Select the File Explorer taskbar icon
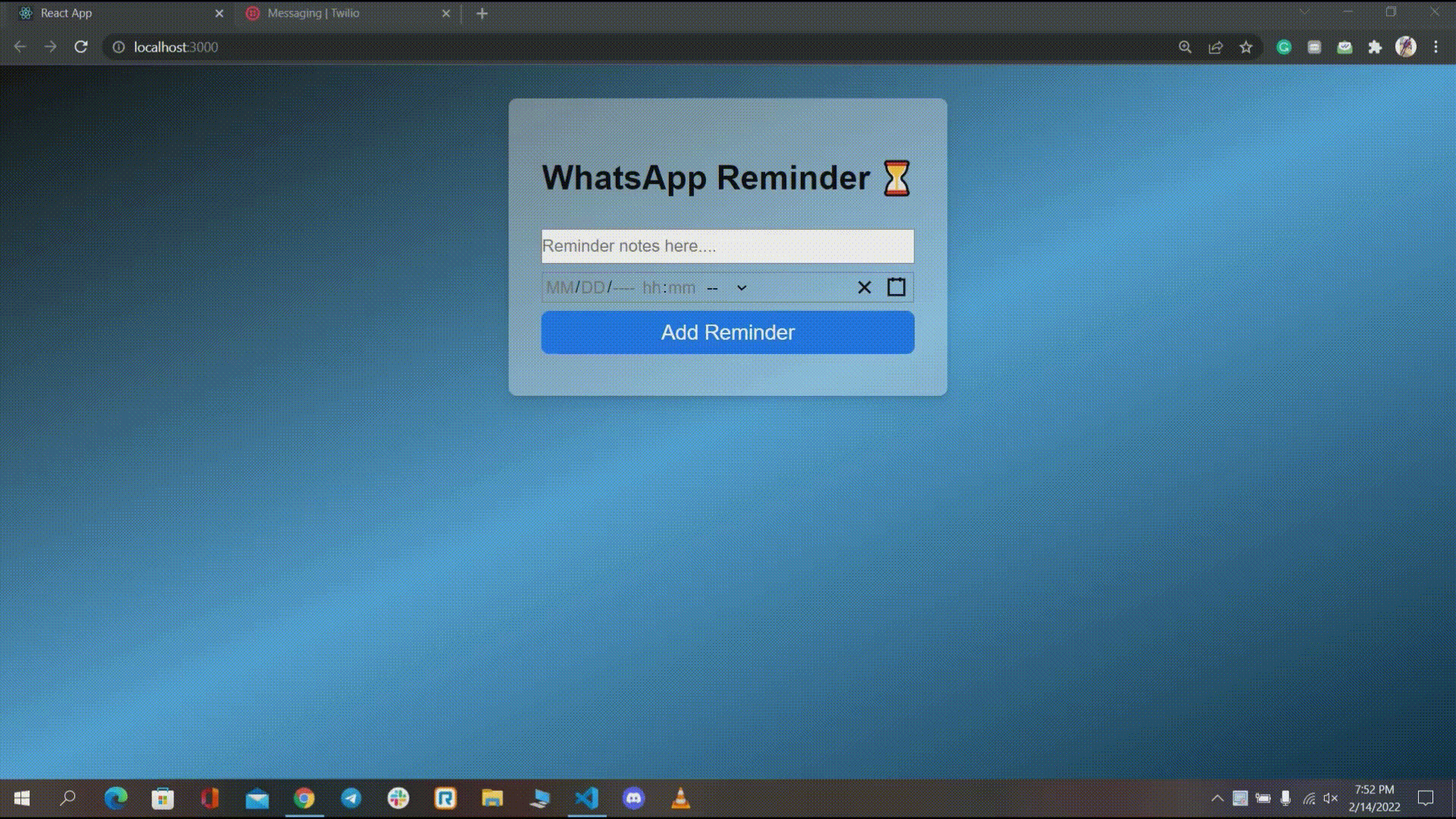This screenshot has width=1456, height=819. click(491, 798)
